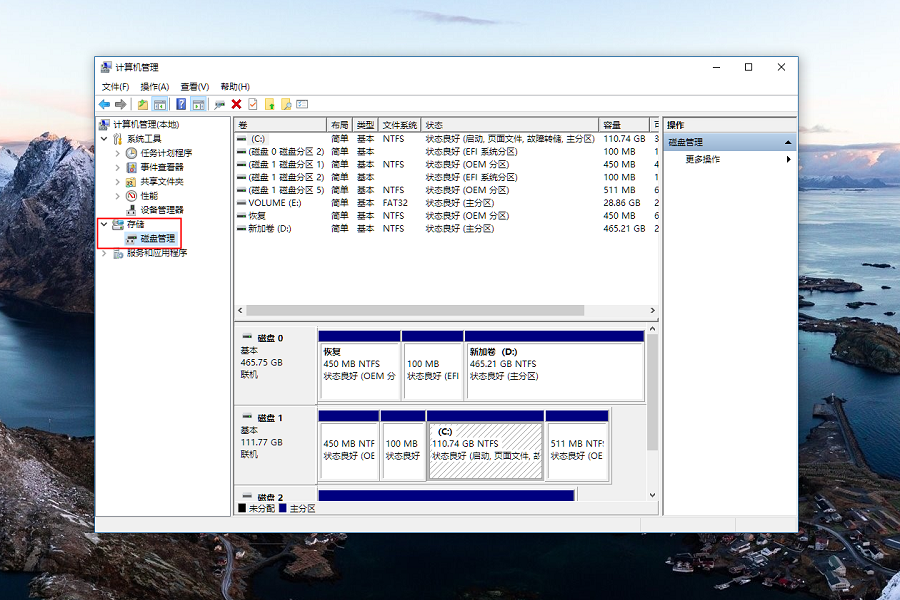Collapse the 磁盘管理 section in 操作 pane
900x600 pixels.
tap(788, 142)
